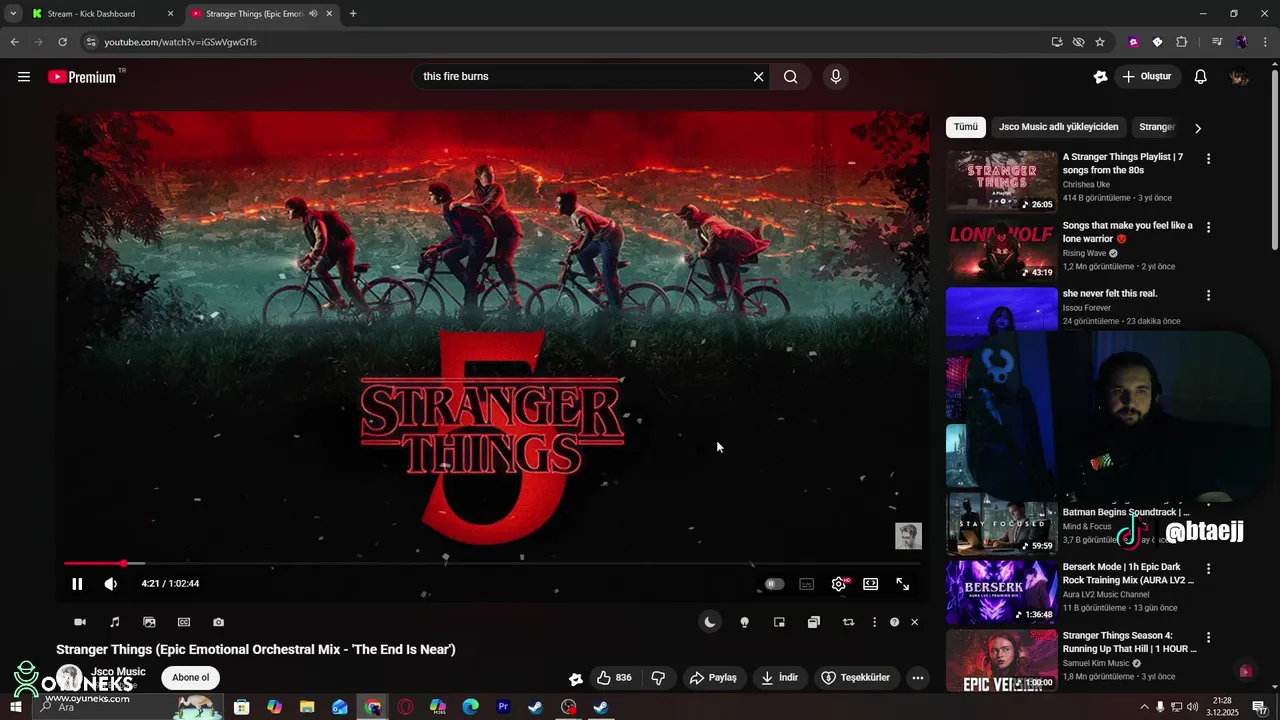1280x720 pixels.
Task: Click the address bar URL
Action: 180,42
